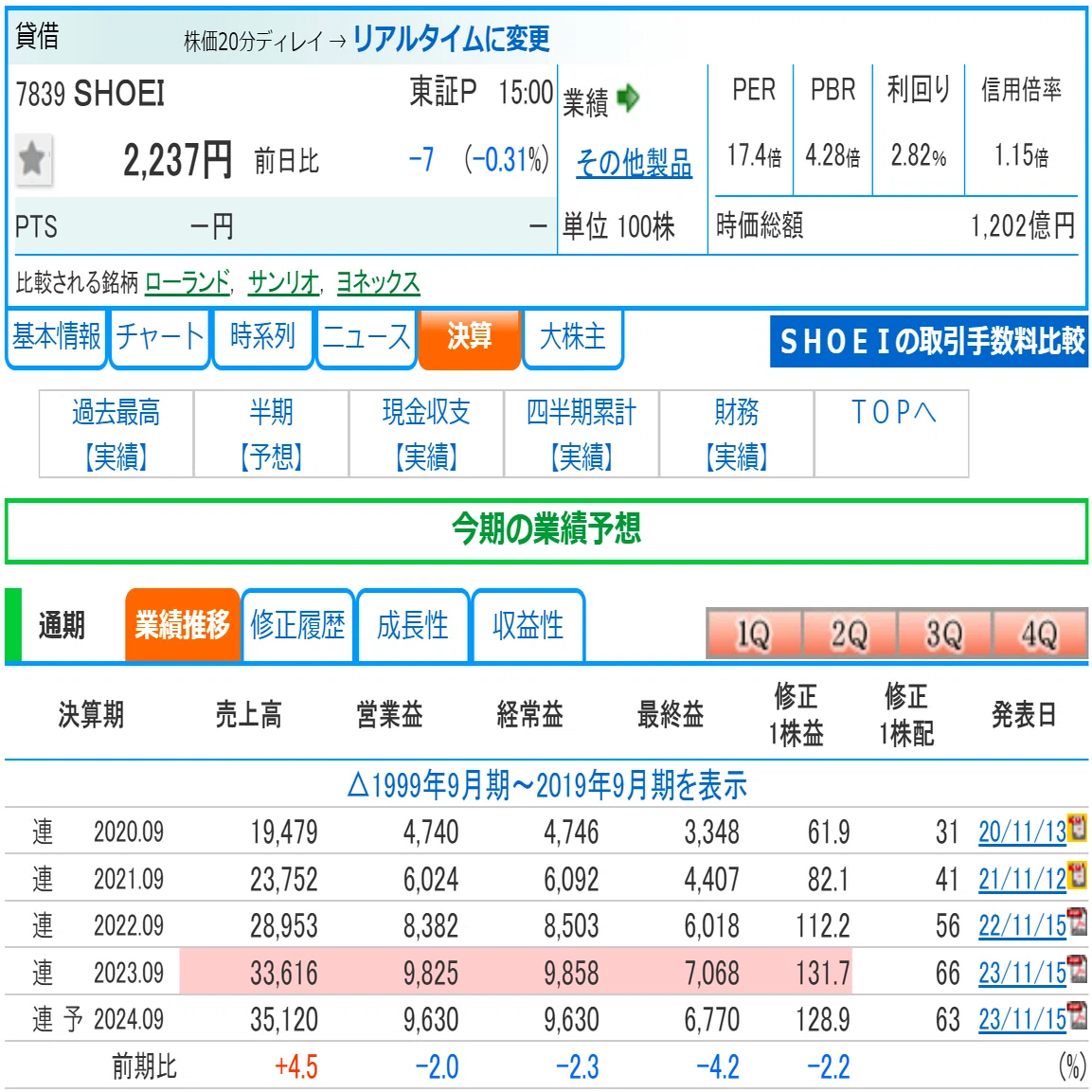
Task: Click the 売上高 column header
Action: pos(249,714)
